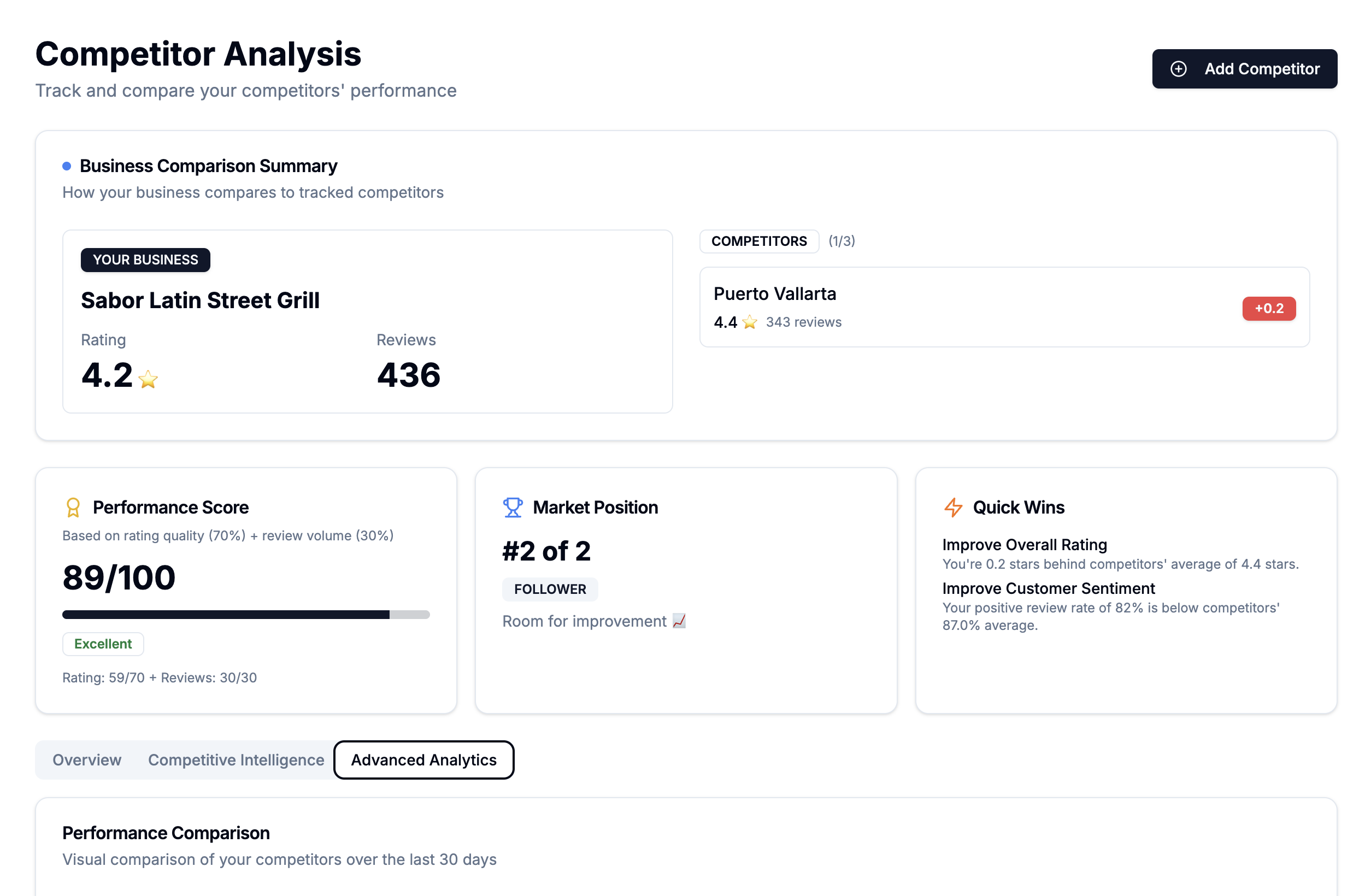Viewport: 1371px width, 896px height.
Task: Click the COMPETITORS label badge
Action: coord(758,241)
